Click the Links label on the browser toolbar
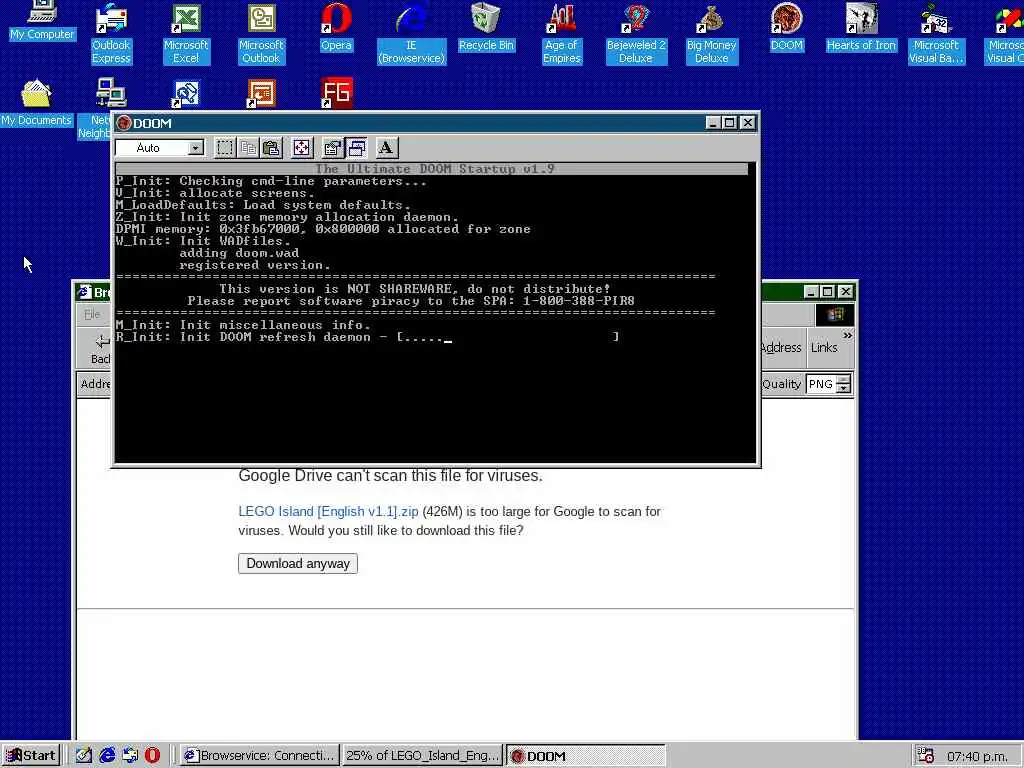Viewport: 1024px width, 768px height. pyautogui.click(x=824, y=347)
